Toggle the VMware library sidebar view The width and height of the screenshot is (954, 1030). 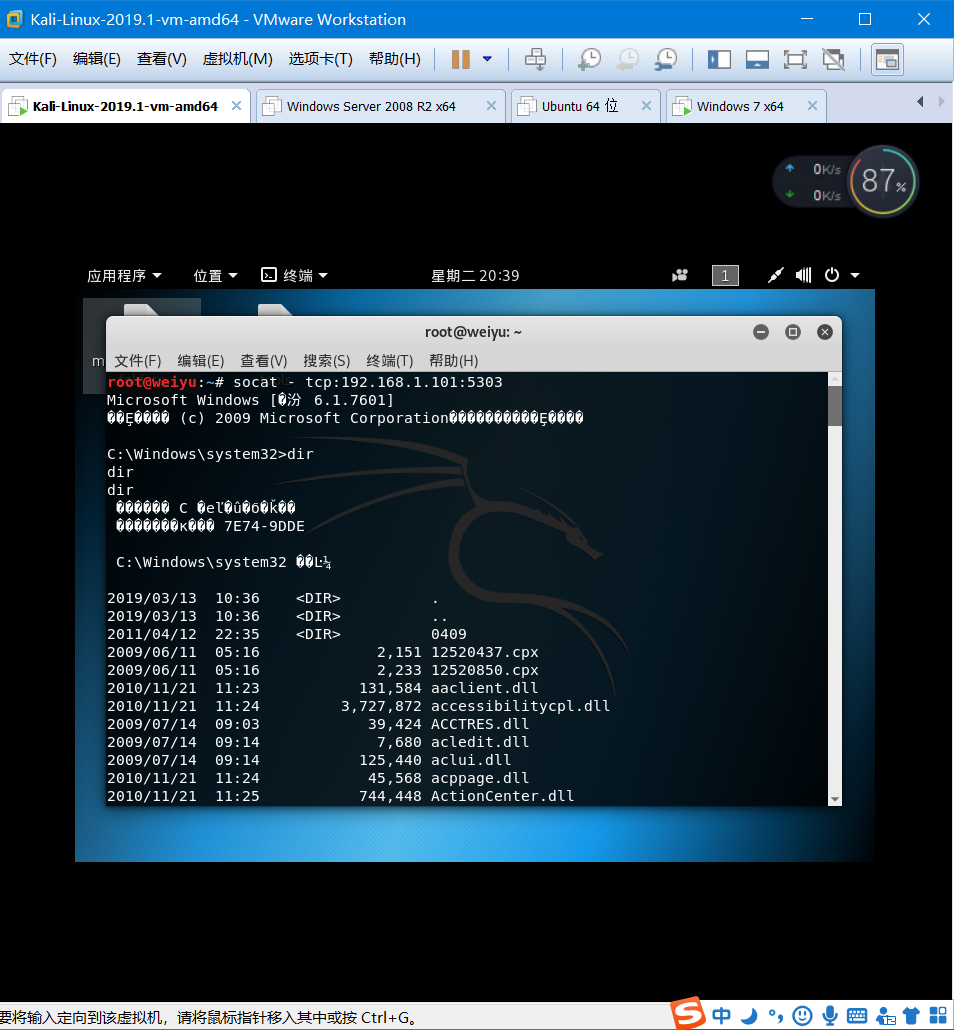coord(719,60)
